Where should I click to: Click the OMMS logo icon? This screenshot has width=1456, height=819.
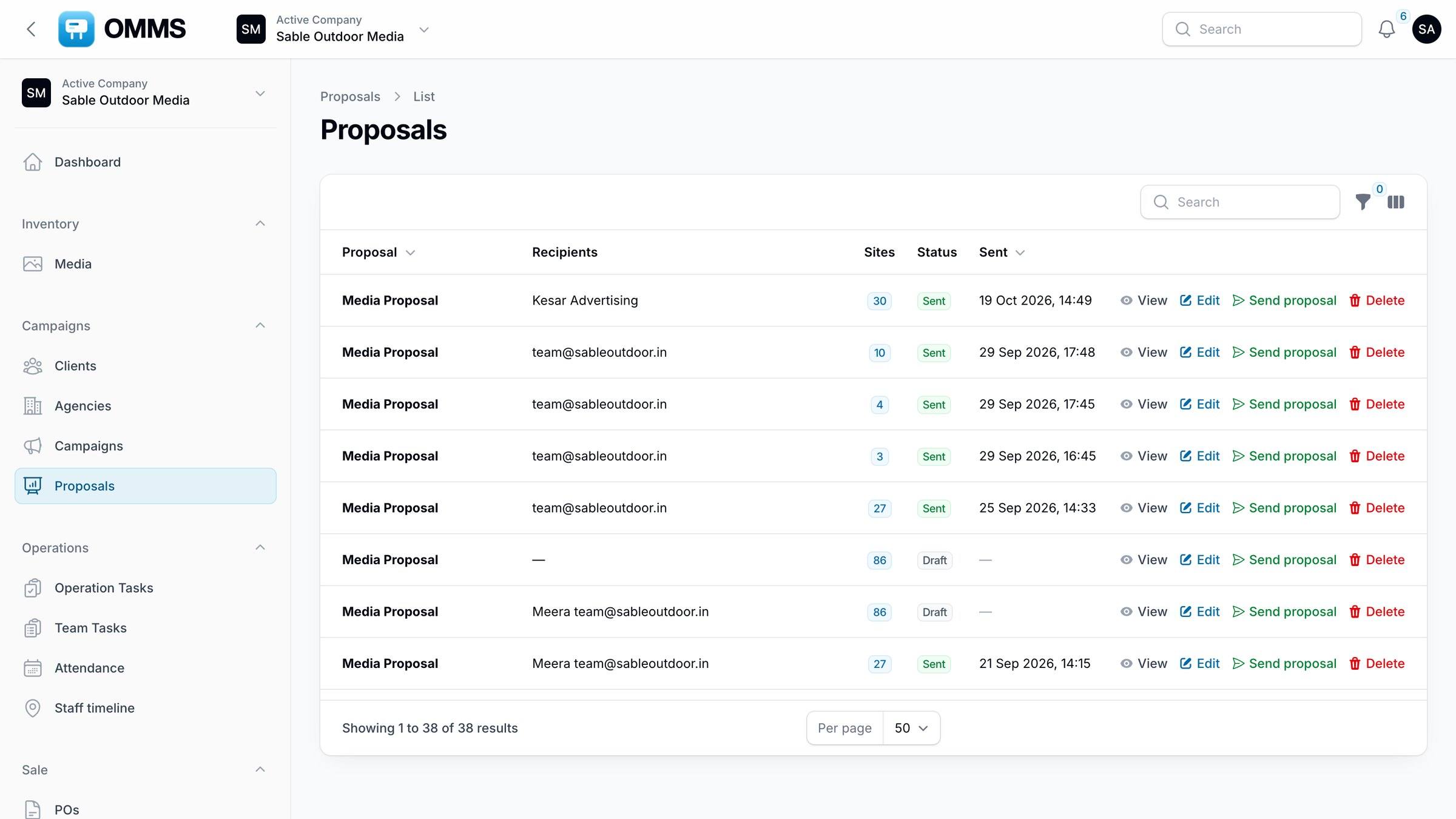[76, 29]
